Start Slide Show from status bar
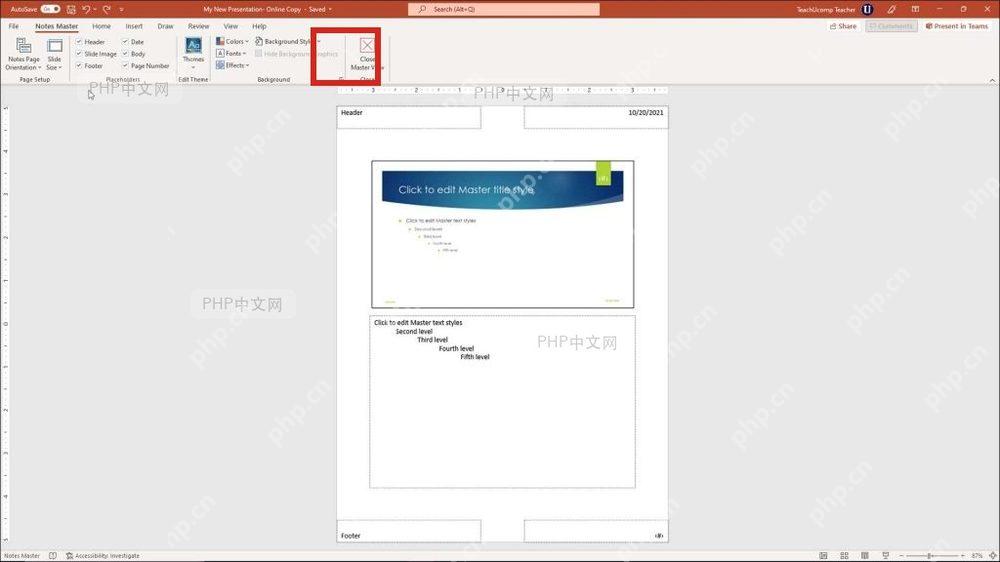1000x562 pixels. tap(885, 556)
